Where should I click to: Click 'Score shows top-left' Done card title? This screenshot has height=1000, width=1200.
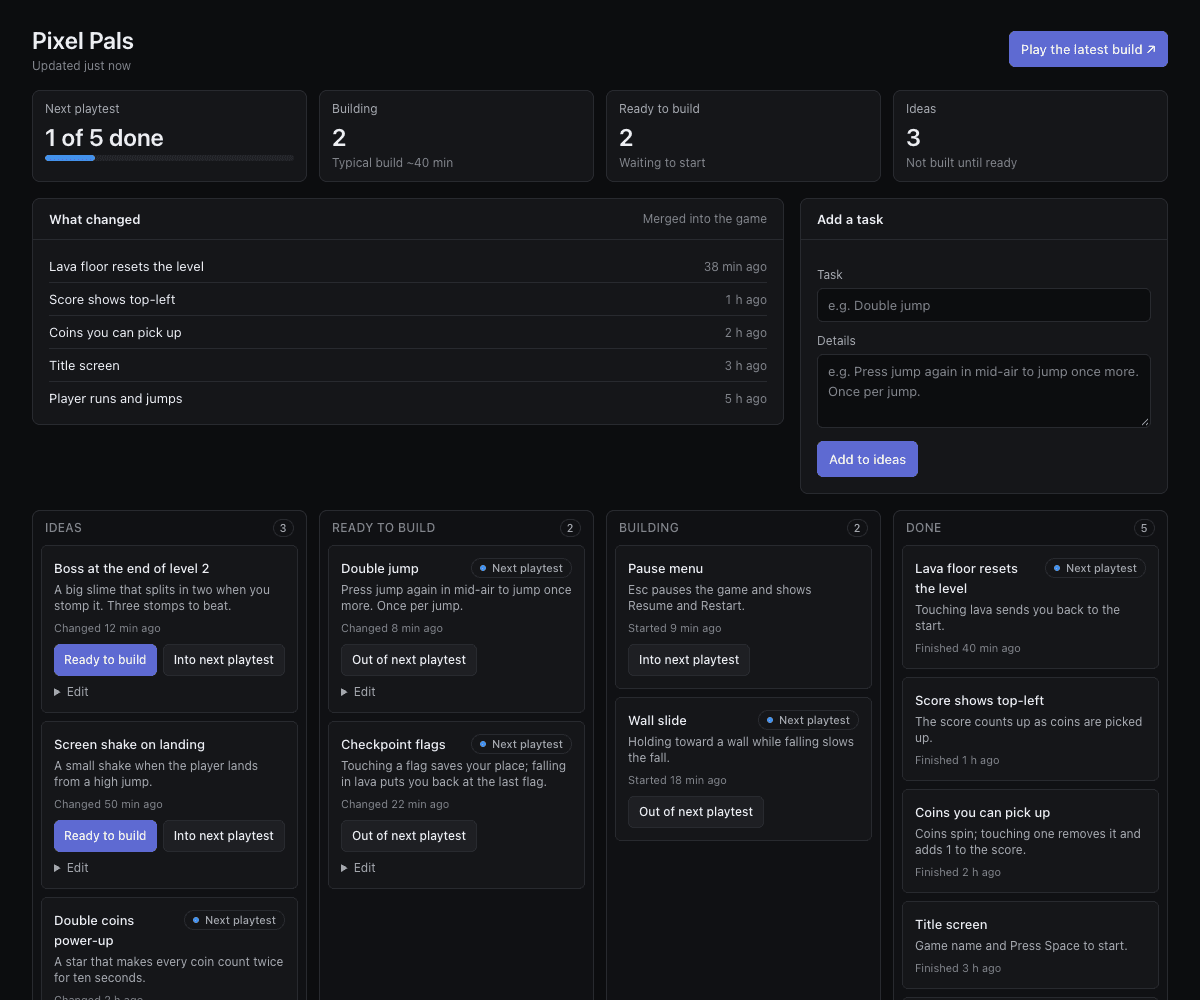979,700
